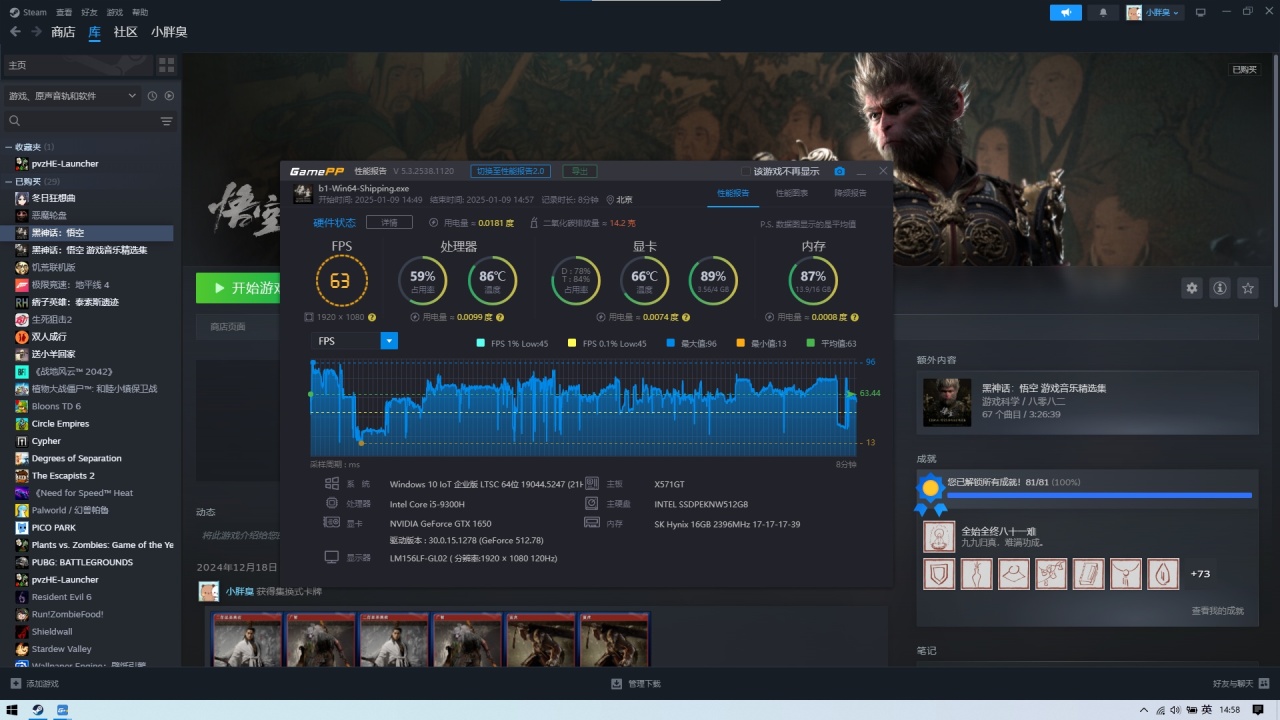Screen dimensions: 1280x720
Task: Click 已购买 badge on game banner
Action: click(x=1245, y=70)
